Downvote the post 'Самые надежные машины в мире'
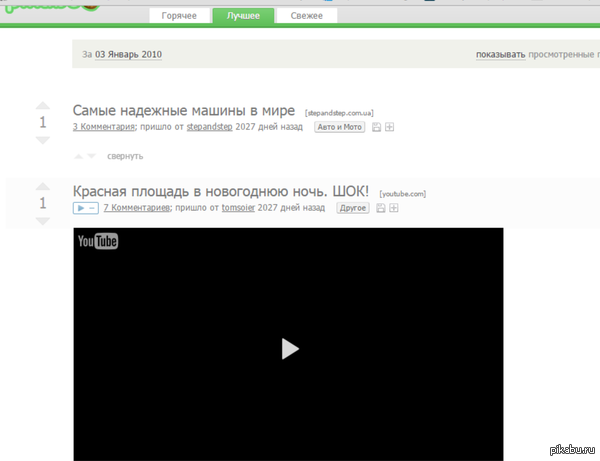 coord(42,140)
